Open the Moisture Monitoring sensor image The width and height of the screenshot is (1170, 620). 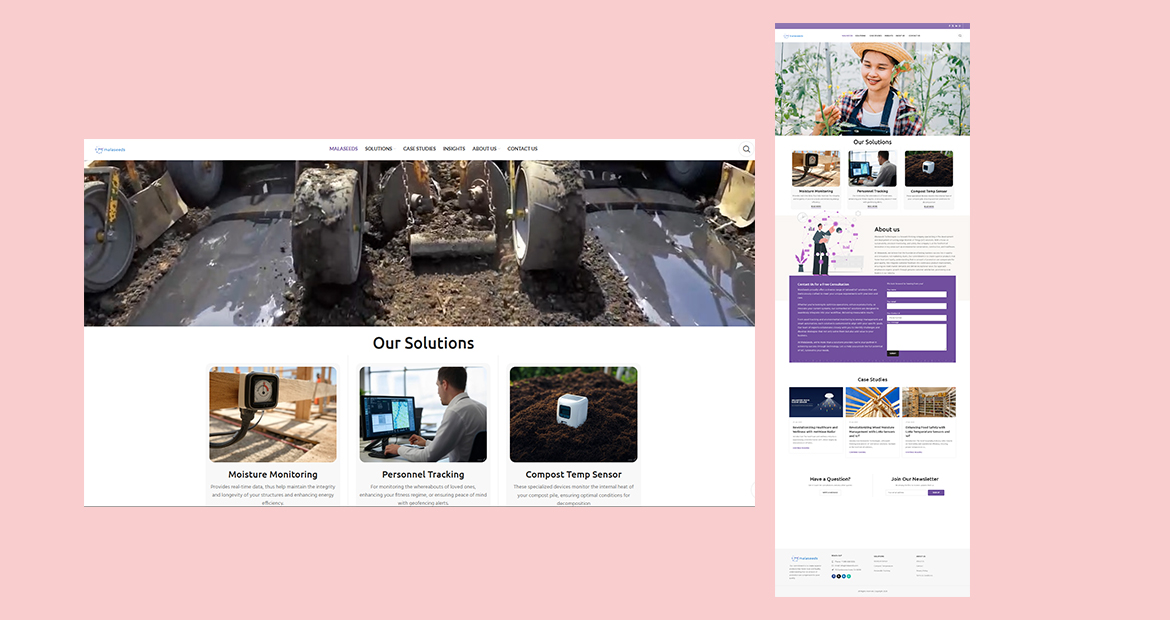pyautogui.click(x=273, y=414)
